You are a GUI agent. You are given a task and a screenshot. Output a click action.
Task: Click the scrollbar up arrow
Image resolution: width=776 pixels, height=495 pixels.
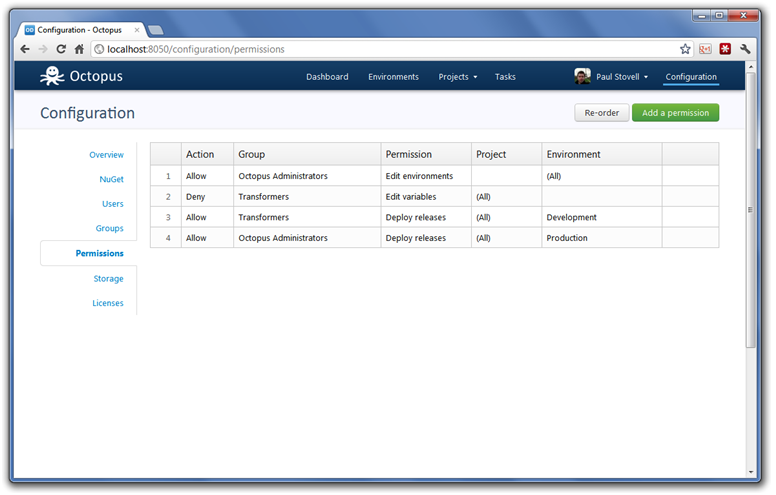pyautogui.click(x=751, y=66)
